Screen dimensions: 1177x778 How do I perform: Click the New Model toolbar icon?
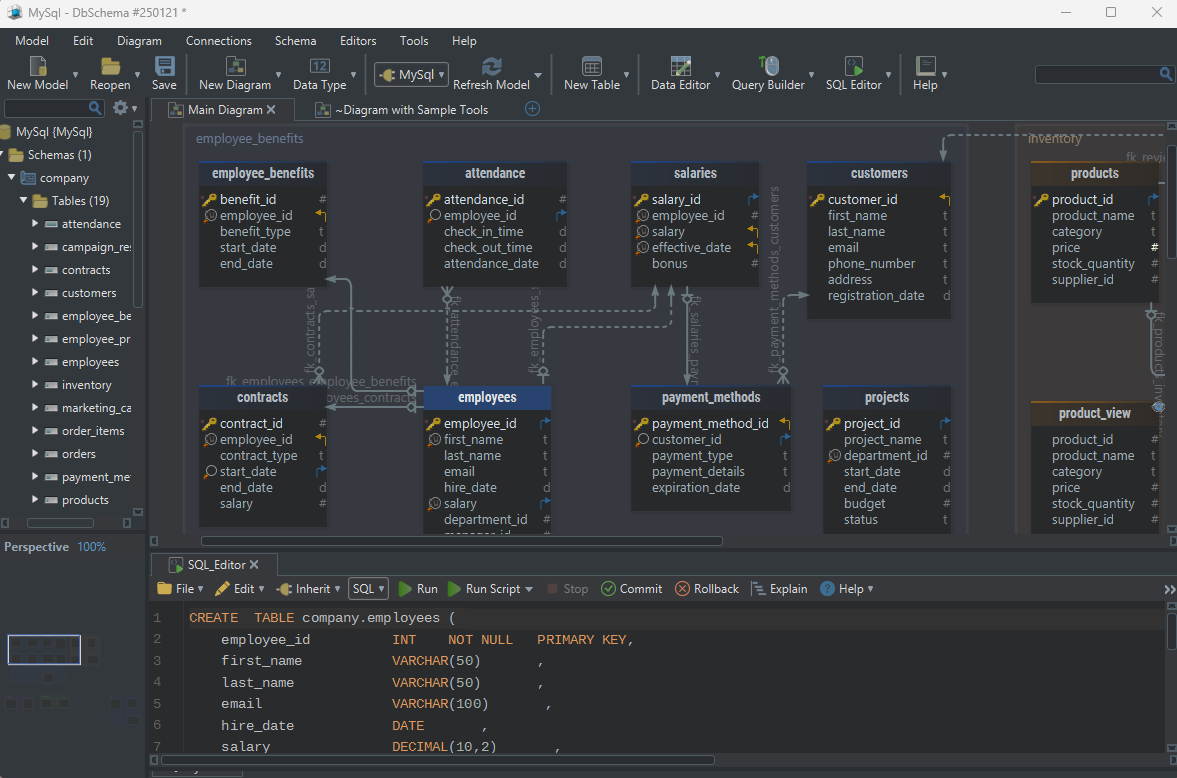coord(38,66)
